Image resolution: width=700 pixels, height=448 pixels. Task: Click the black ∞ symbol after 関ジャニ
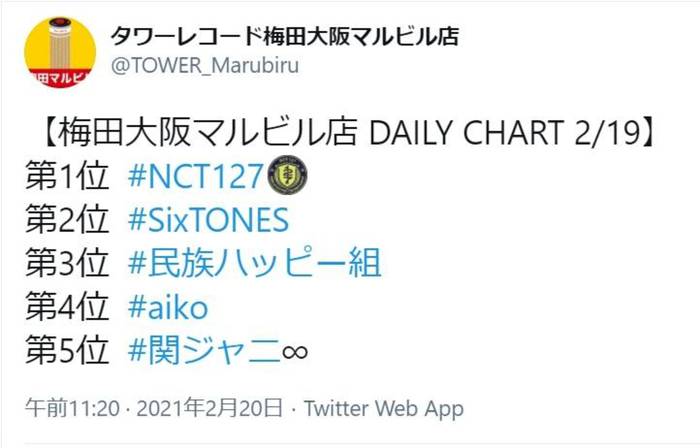coord(295,352)
